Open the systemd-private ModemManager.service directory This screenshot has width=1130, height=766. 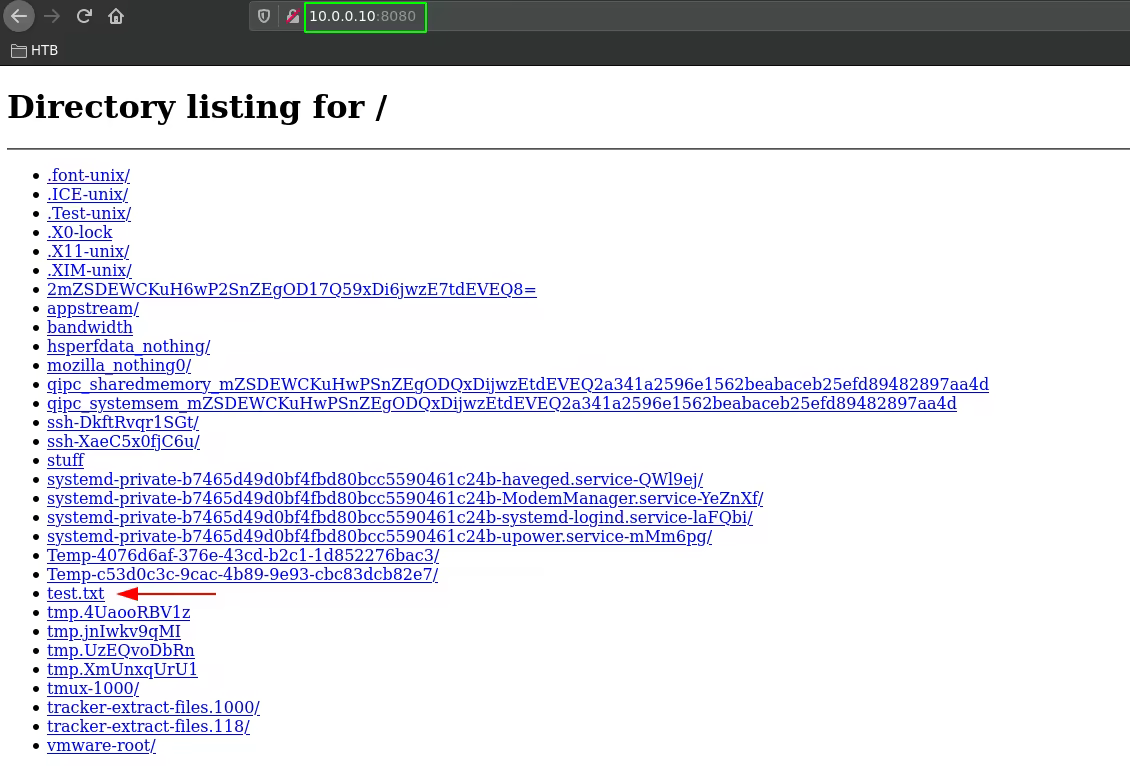click(404, 499)
